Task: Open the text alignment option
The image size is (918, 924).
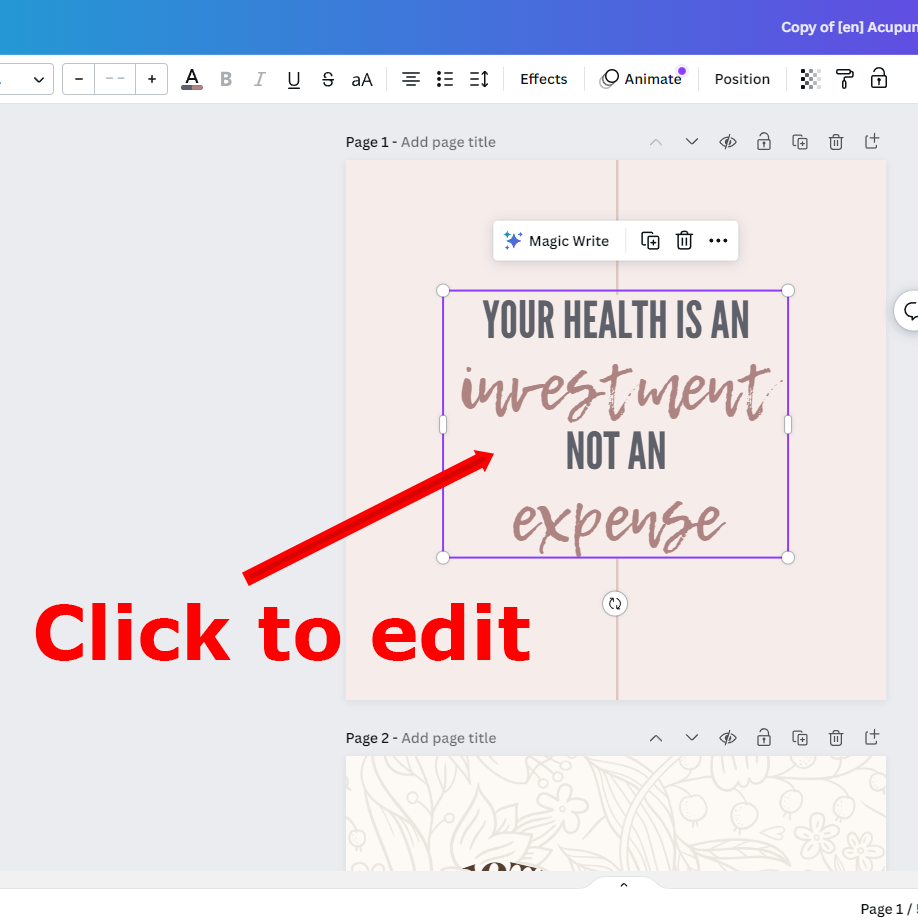Action: click(x=411, y=79)
